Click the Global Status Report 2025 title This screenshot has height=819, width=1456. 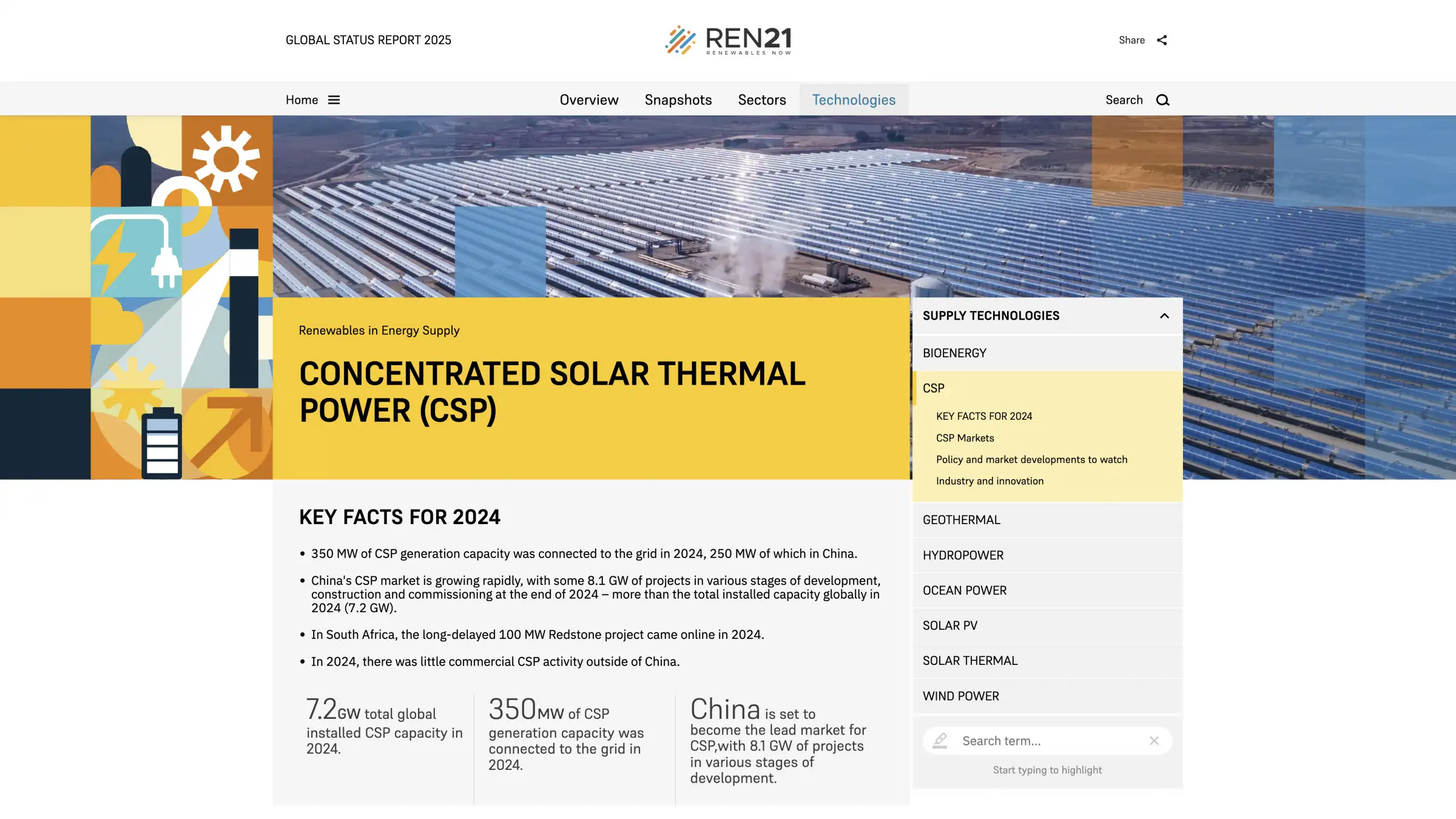(368, 40)
